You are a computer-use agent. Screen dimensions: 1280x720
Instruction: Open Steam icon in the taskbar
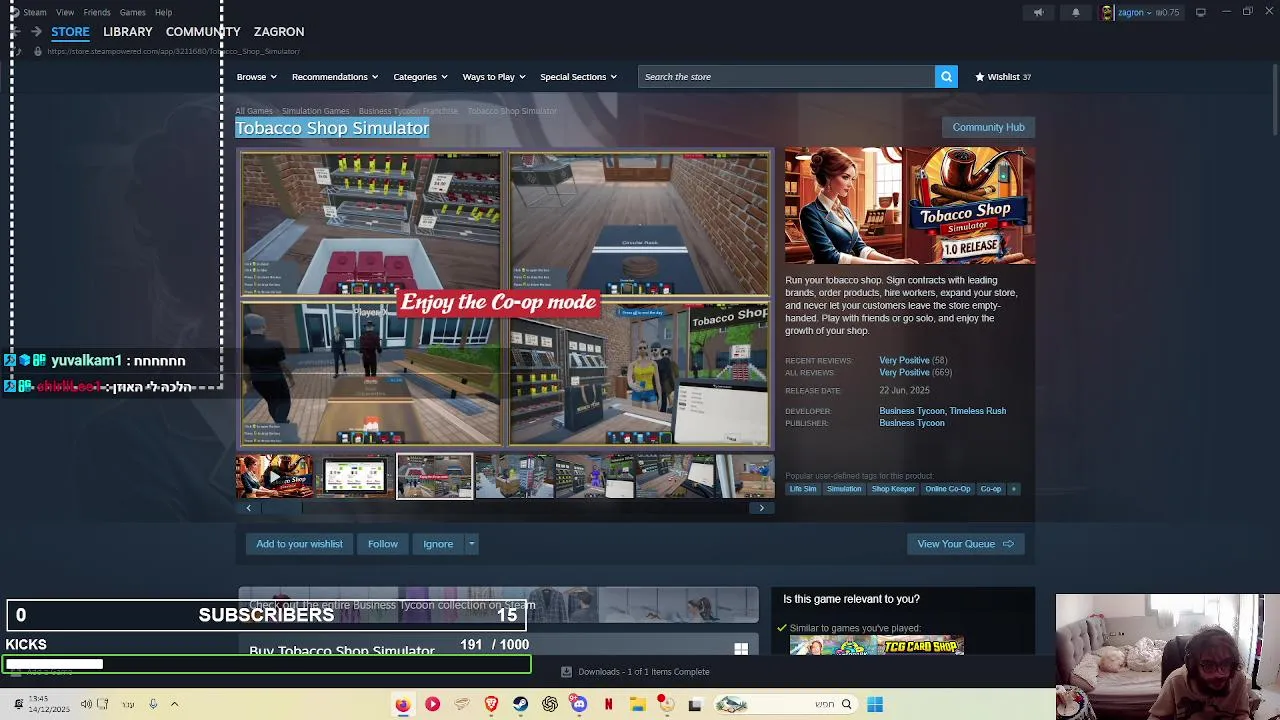520,704
